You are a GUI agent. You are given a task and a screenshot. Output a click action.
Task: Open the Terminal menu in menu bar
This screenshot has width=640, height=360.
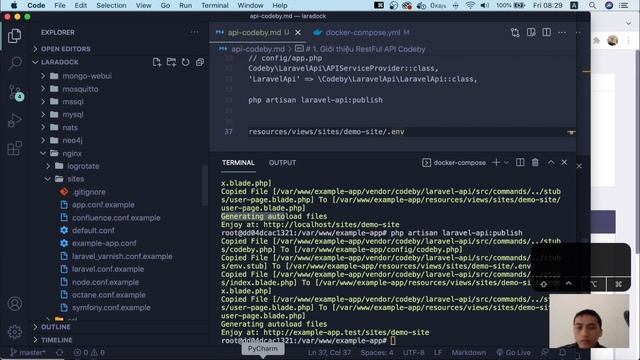point(214,5)
